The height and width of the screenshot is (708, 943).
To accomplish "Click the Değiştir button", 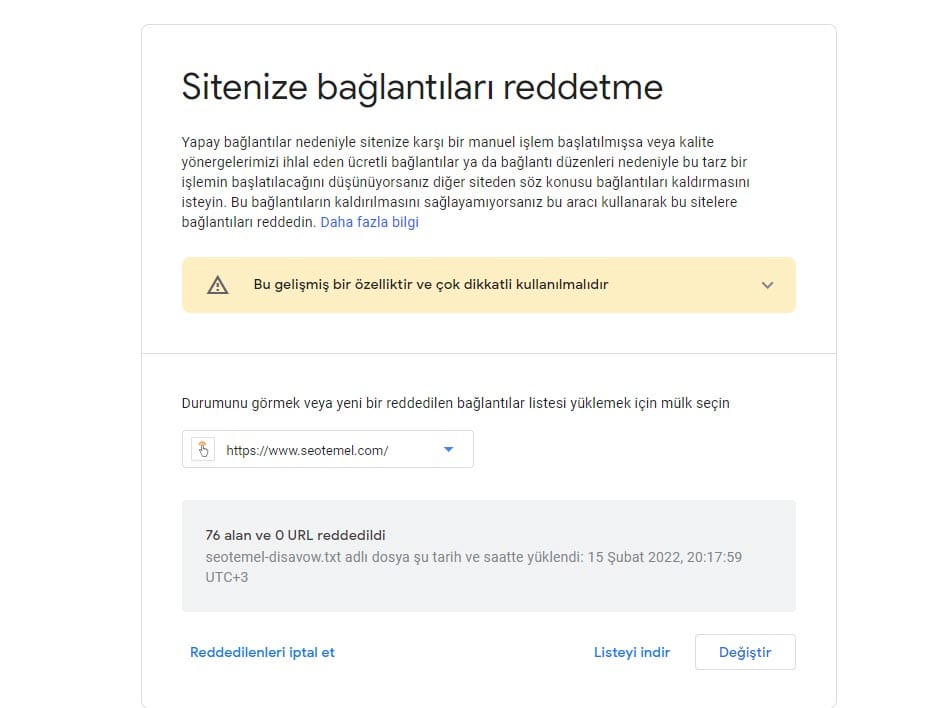I will point(745,652).
